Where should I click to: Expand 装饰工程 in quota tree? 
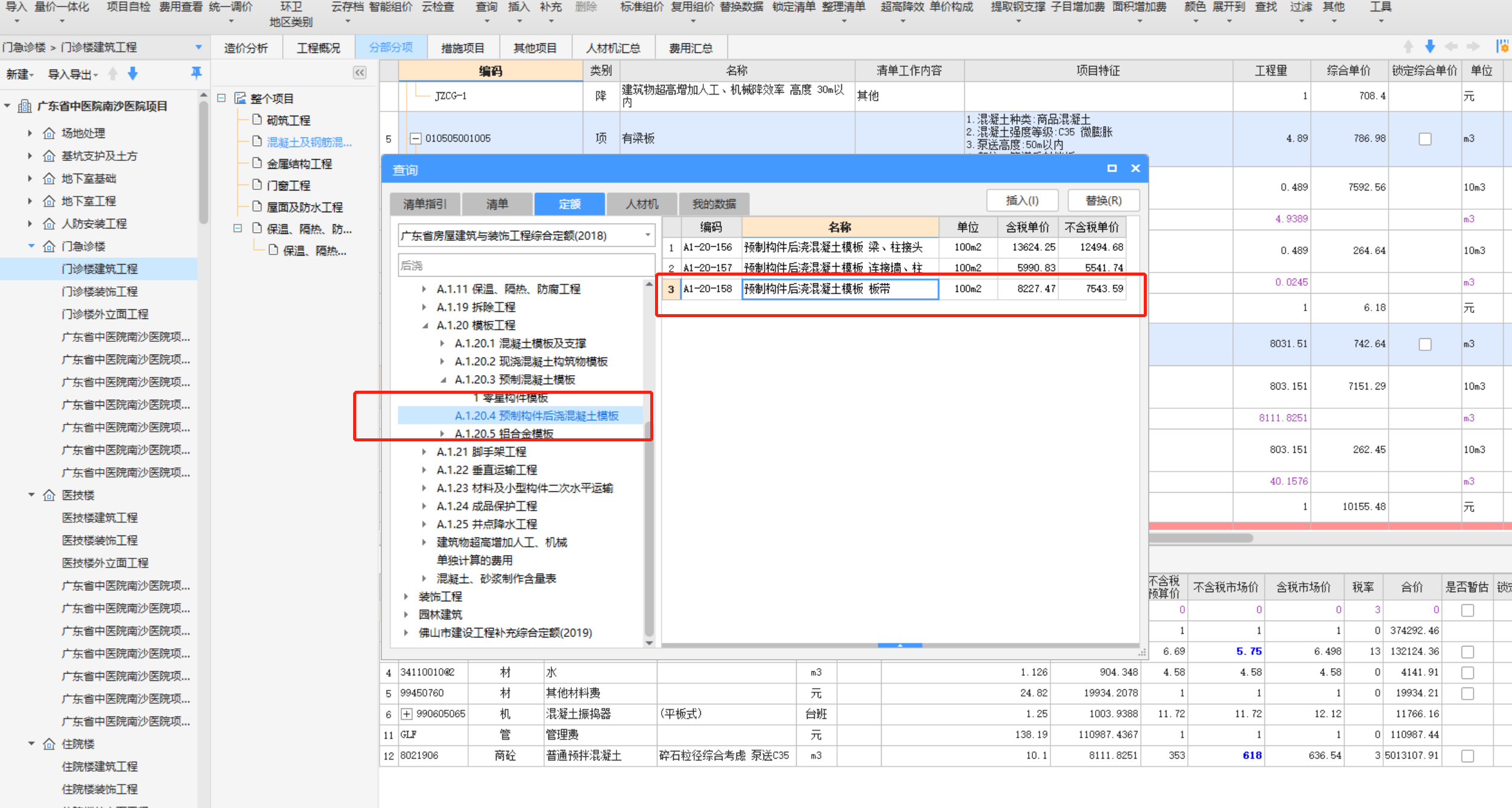click(x=406, y=596)
